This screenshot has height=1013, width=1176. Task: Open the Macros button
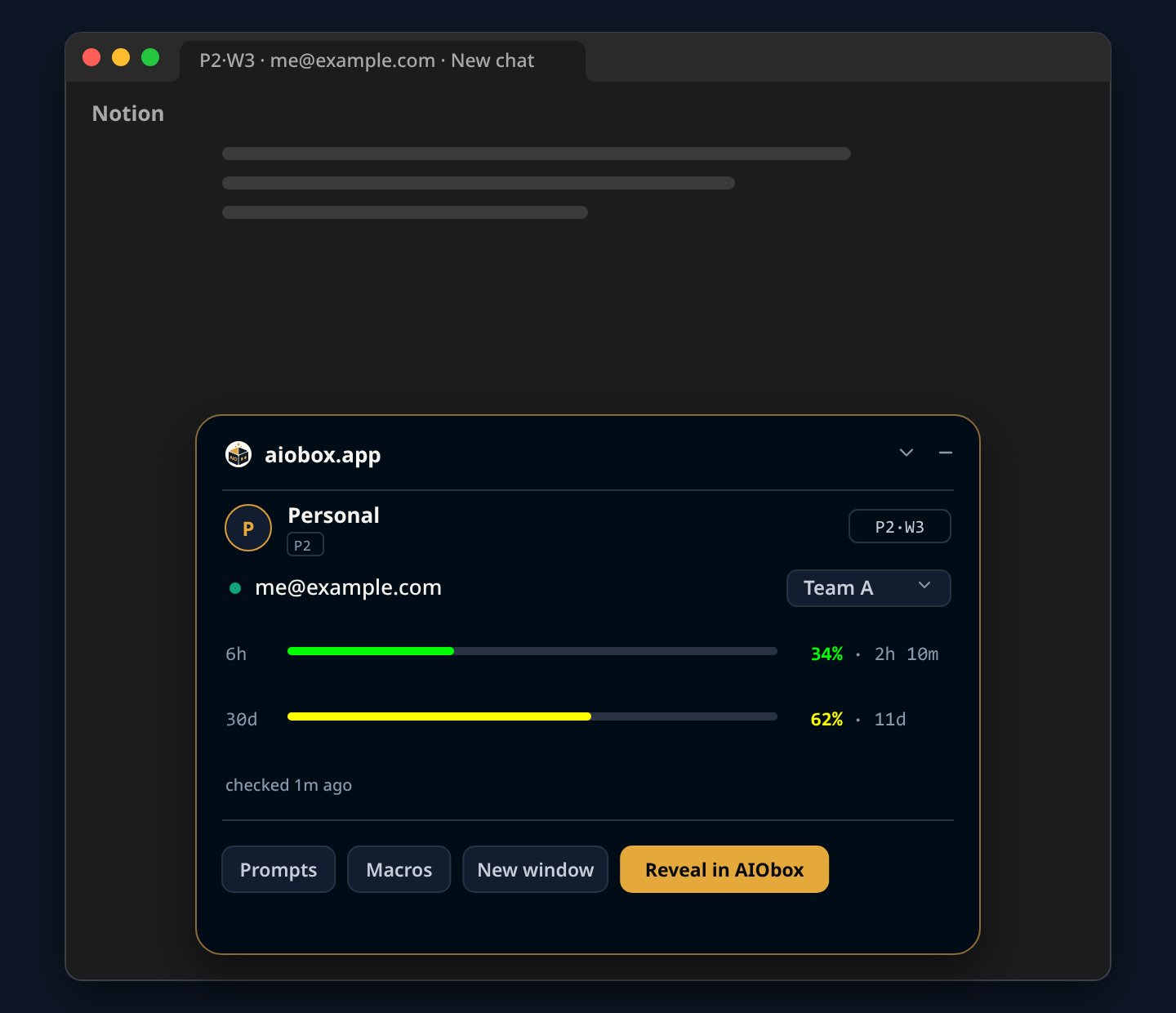[399, 869]
